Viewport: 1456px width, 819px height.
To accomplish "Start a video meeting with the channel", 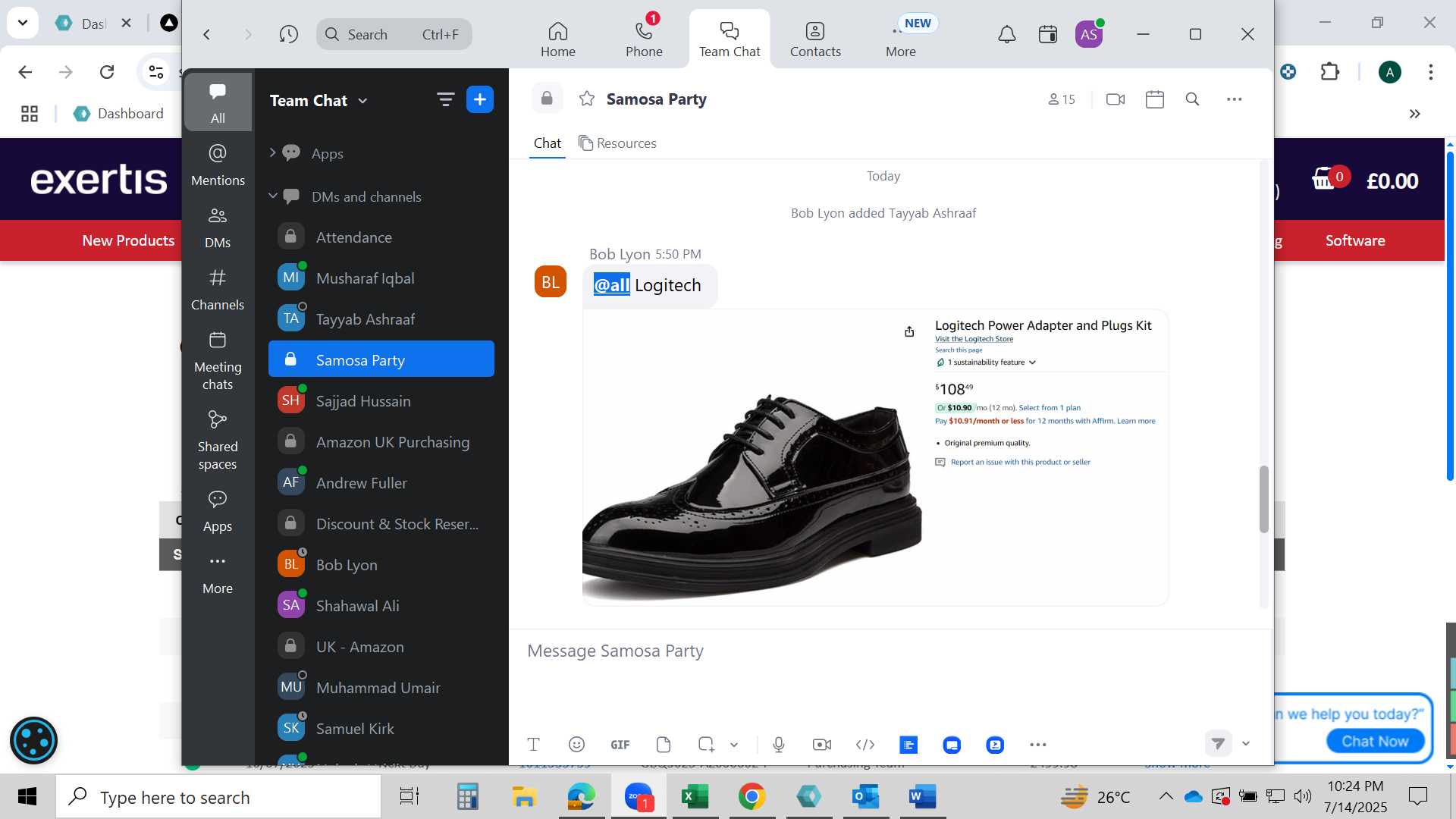I will coord(1115,99).
